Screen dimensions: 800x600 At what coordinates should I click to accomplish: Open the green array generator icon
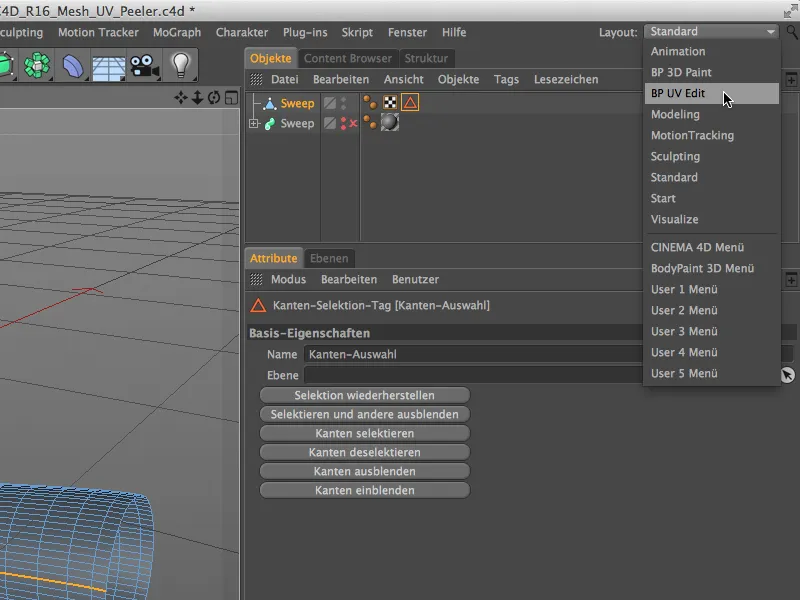coord(37,65)
